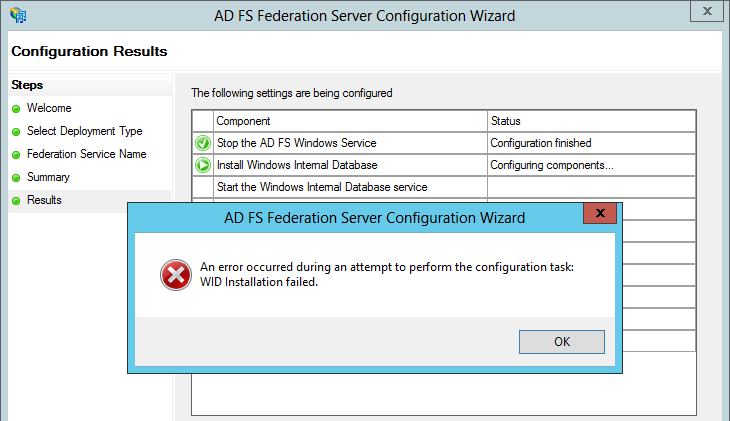Click the green arrow icon for Install WID
Image resolution: width=730 pixels, height=421 pixels.
click(202, 165)
